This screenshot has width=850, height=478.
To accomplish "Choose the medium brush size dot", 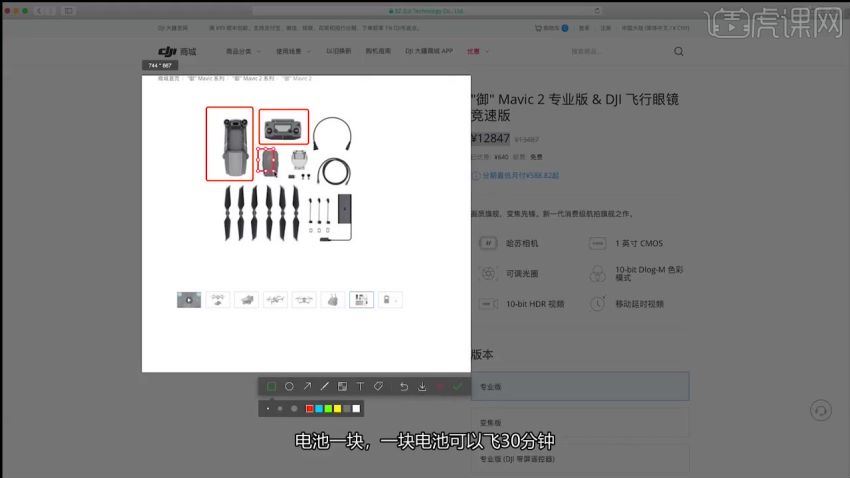I will [280, 409].
